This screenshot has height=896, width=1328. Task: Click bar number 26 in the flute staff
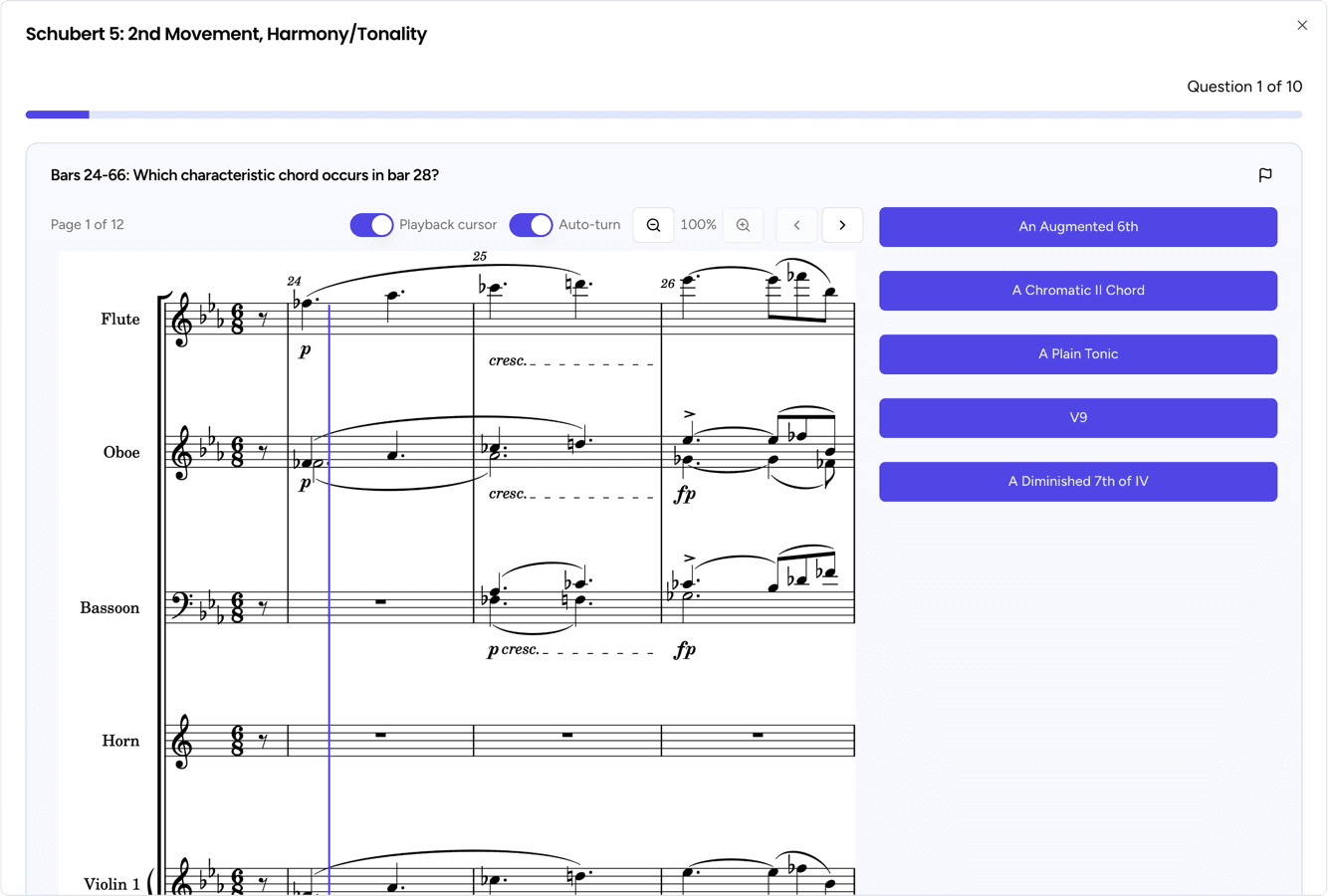point(667,284)
